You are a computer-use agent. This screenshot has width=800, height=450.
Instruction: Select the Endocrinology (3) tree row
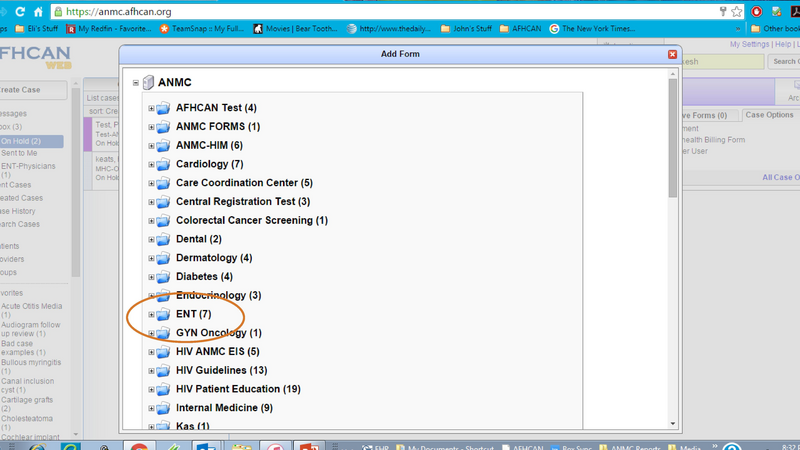pos(218,295)
